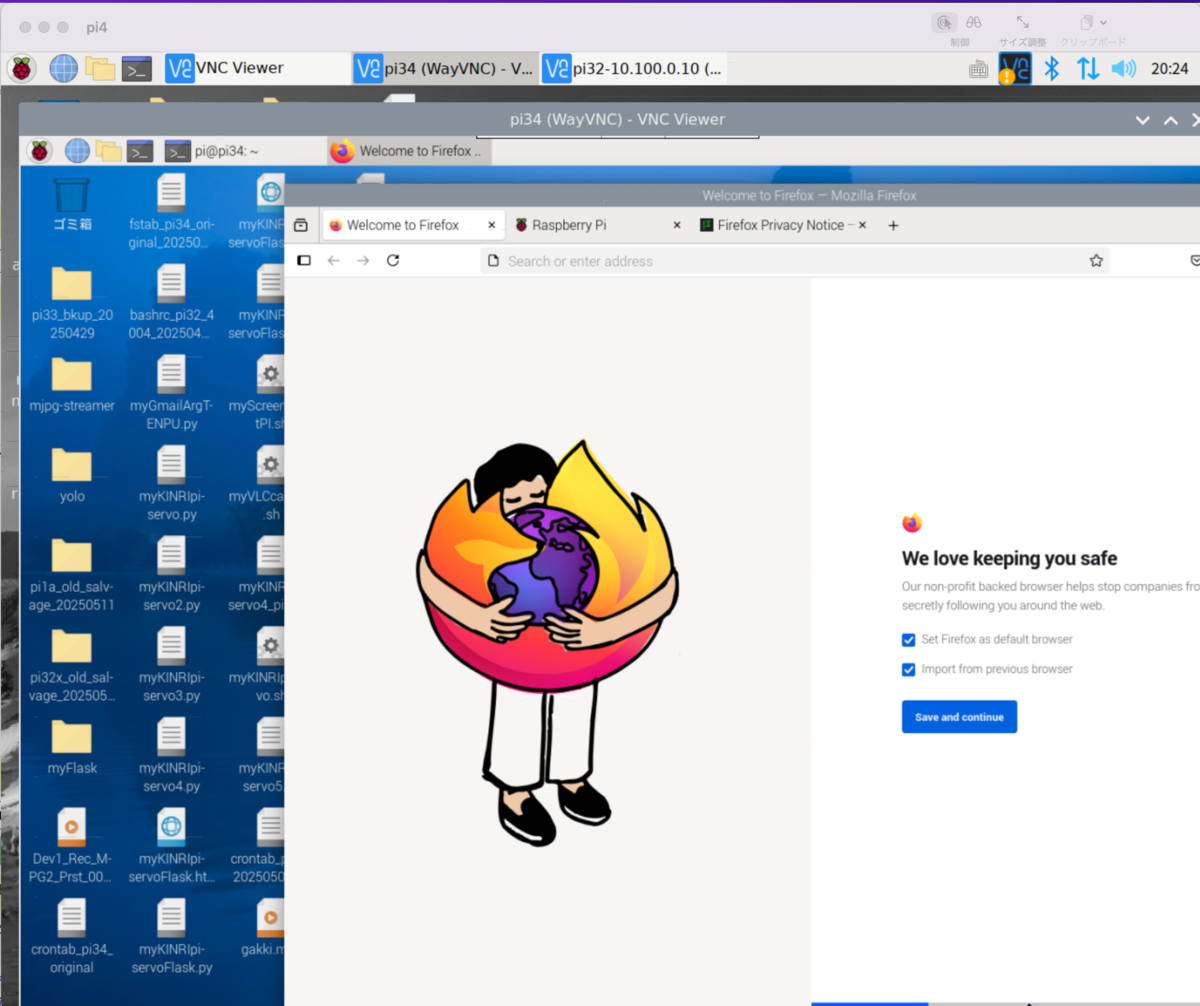The width and height of the screenshot is (1200, 1006).
Task: Select myKINRIpi-servo3.py file
Action: tap(171, 665)
